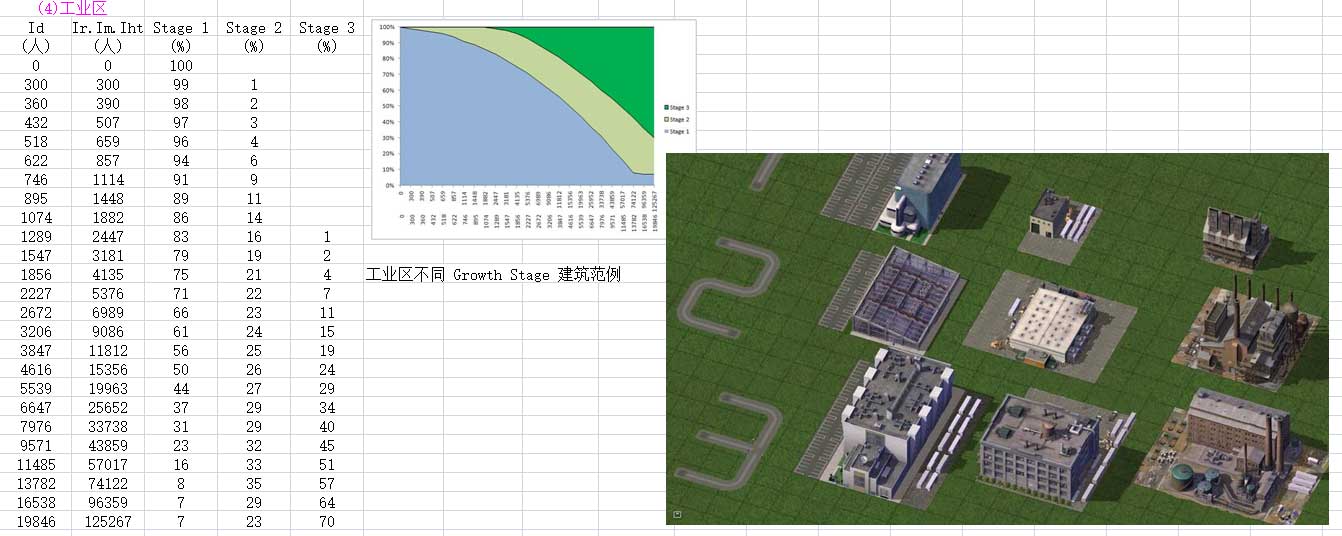Select the Stage 3 cell with value 70
Image resolution: width=1342 pixels, height=536 pixels.
click(x=327, y=521)
